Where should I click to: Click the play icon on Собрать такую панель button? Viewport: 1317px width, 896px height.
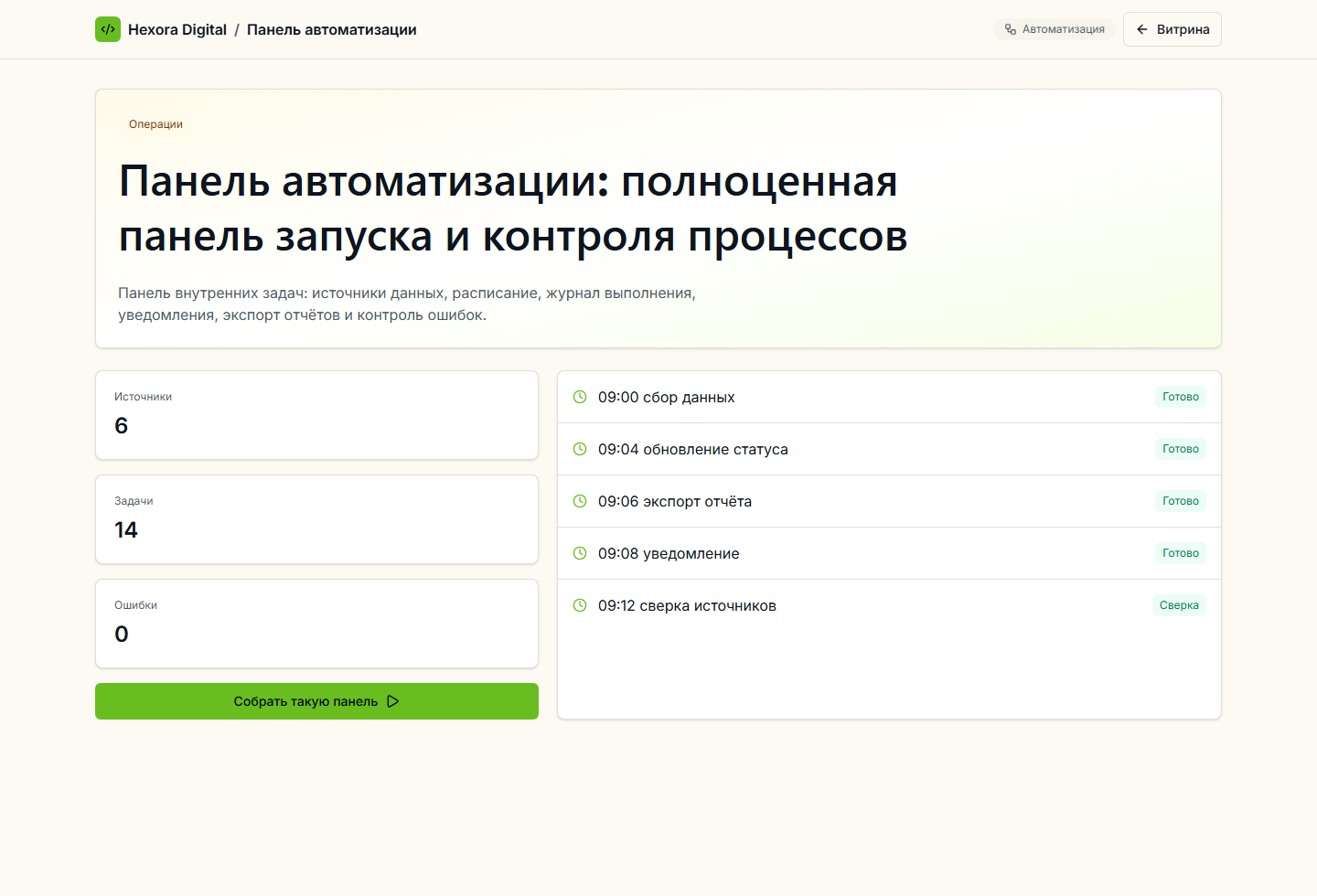coord(393,701)
